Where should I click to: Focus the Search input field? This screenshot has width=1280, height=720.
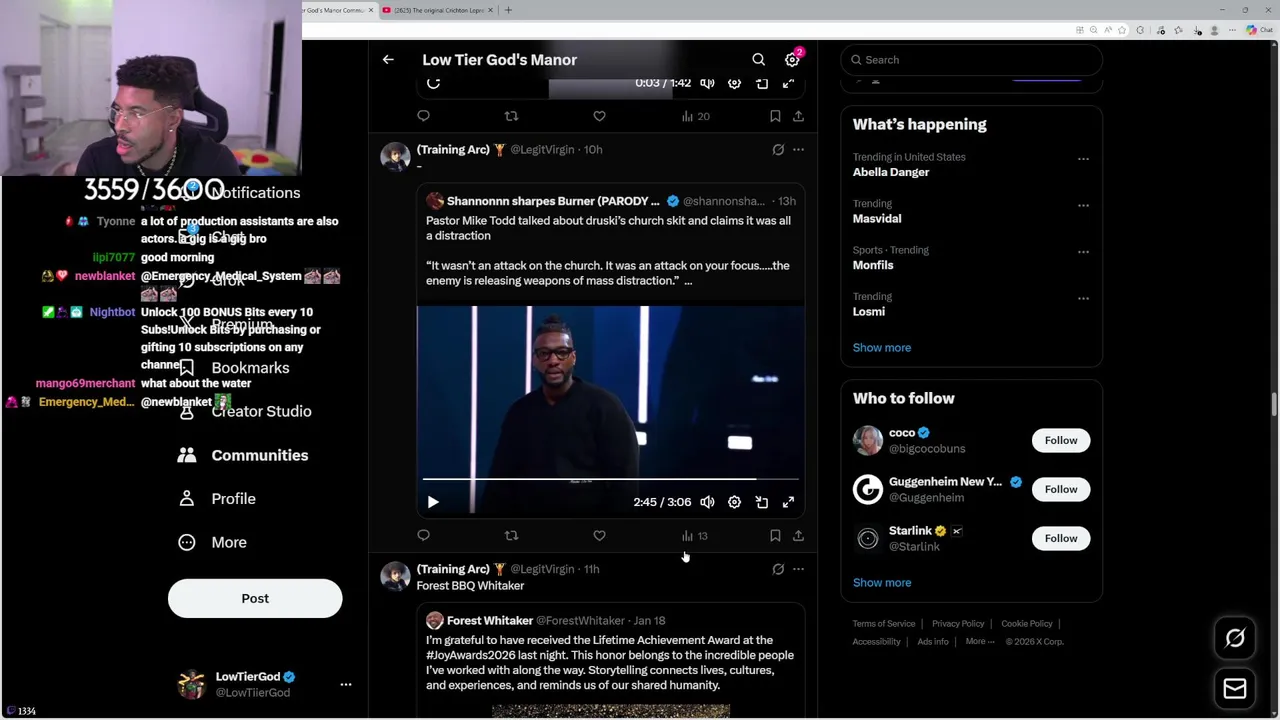click(x=972, y=60)
